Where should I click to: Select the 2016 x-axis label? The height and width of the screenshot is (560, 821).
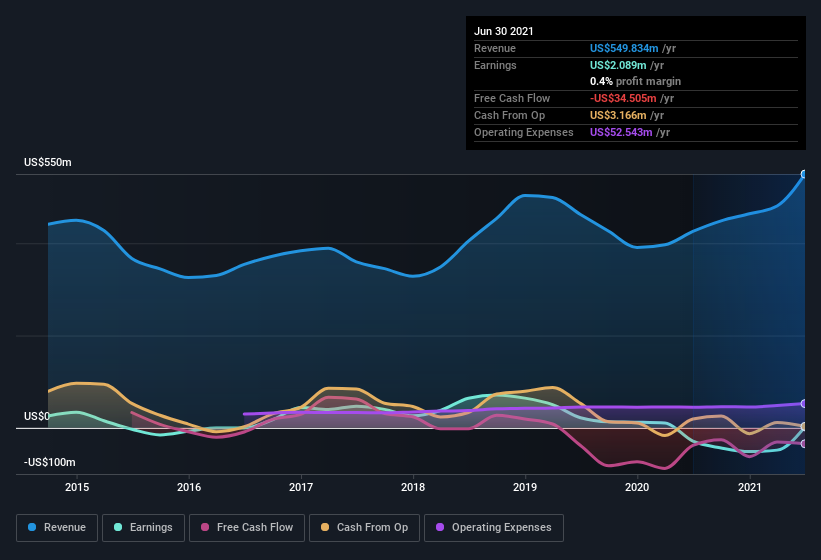(189, 487)
